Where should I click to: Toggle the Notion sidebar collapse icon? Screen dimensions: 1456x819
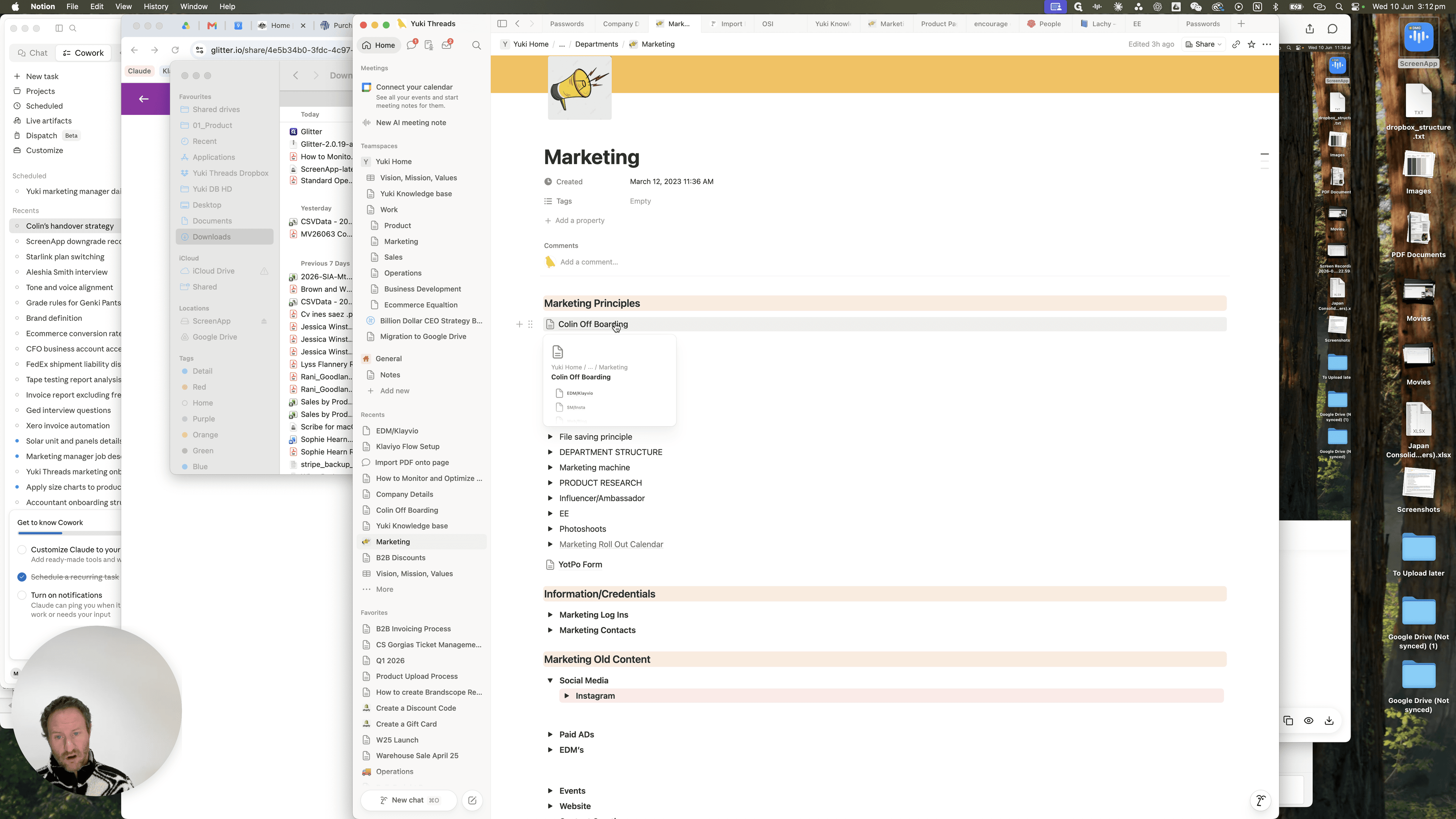(502, 24)
